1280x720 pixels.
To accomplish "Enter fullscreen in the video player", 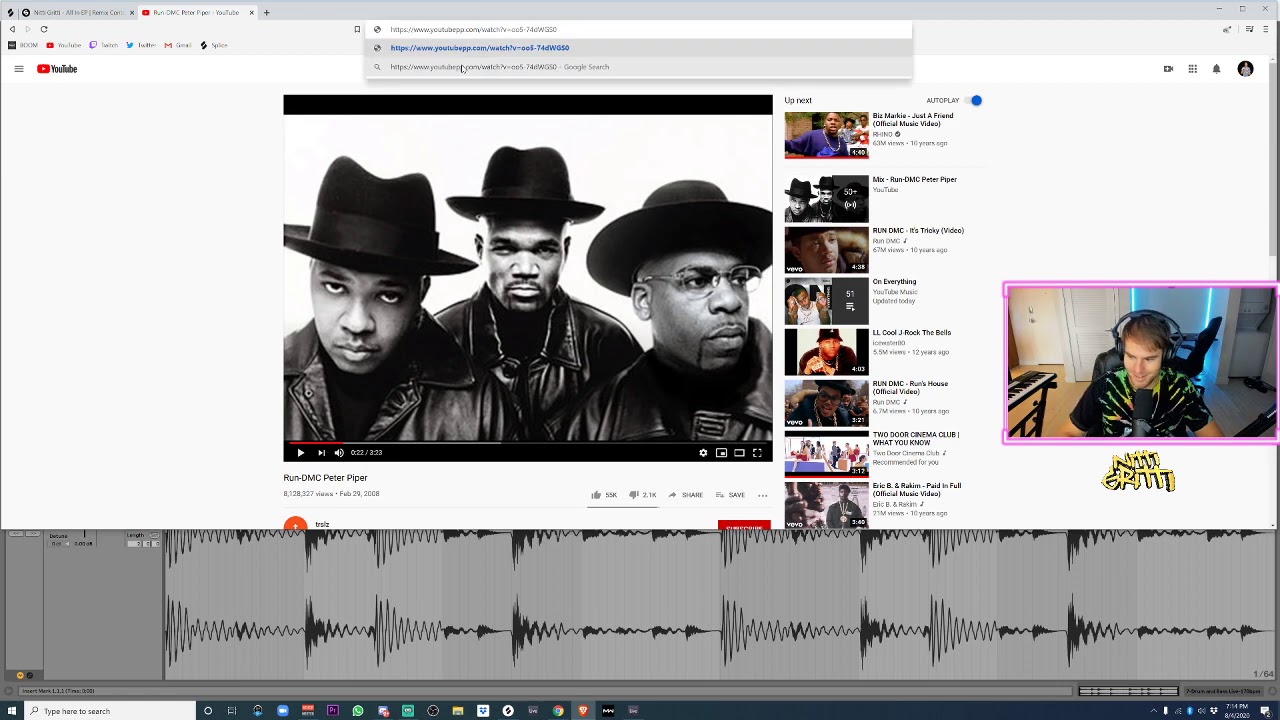I will click(x=757, y=453).
